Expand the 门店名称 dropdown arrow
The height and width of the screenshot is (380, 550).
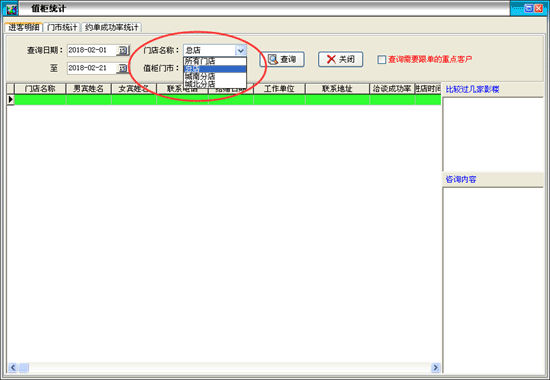point(241,51)
